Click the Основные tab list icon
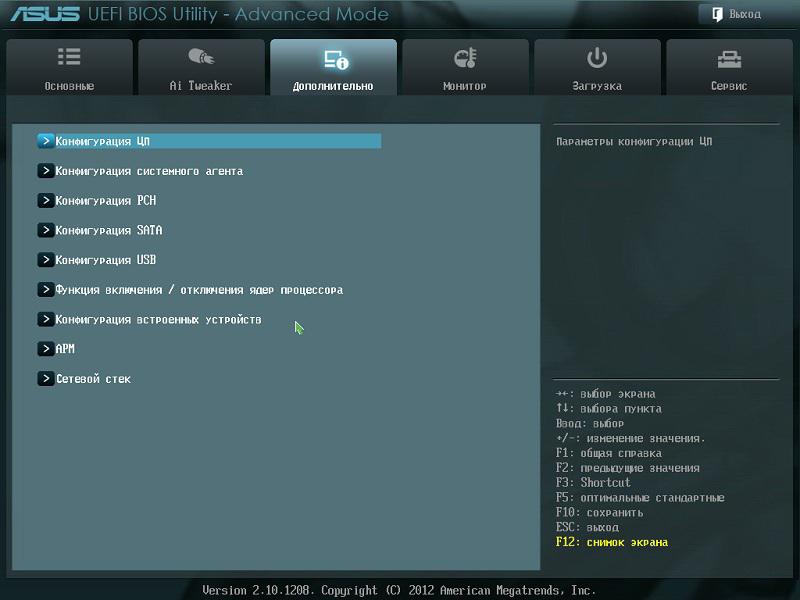This screenshot has width=800, height=600. click(69, 58)
